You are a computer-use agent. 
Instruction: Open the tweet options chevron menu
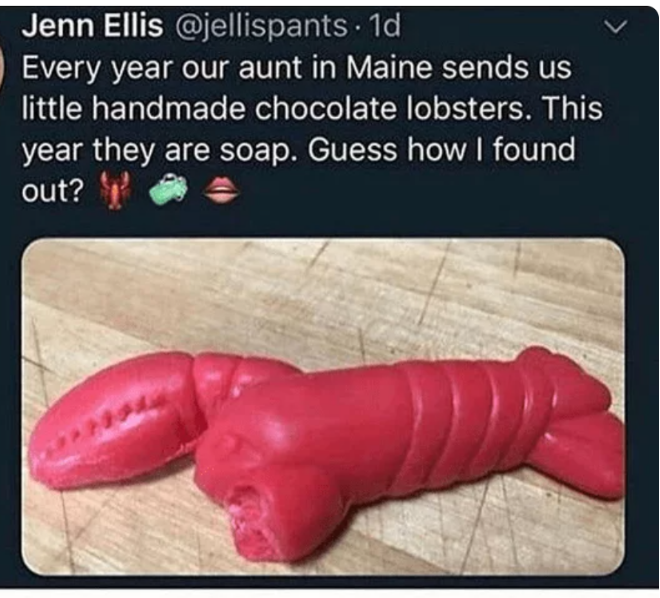(616, 27)
